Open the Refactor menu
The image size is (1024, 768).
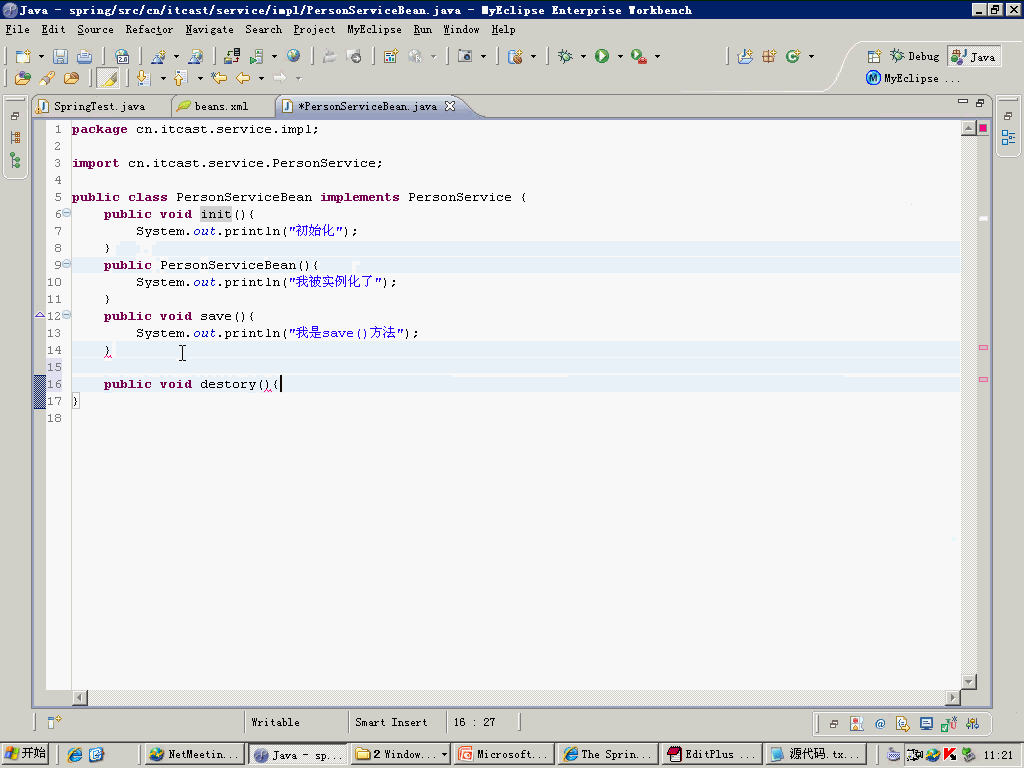[x=149, y=29]
